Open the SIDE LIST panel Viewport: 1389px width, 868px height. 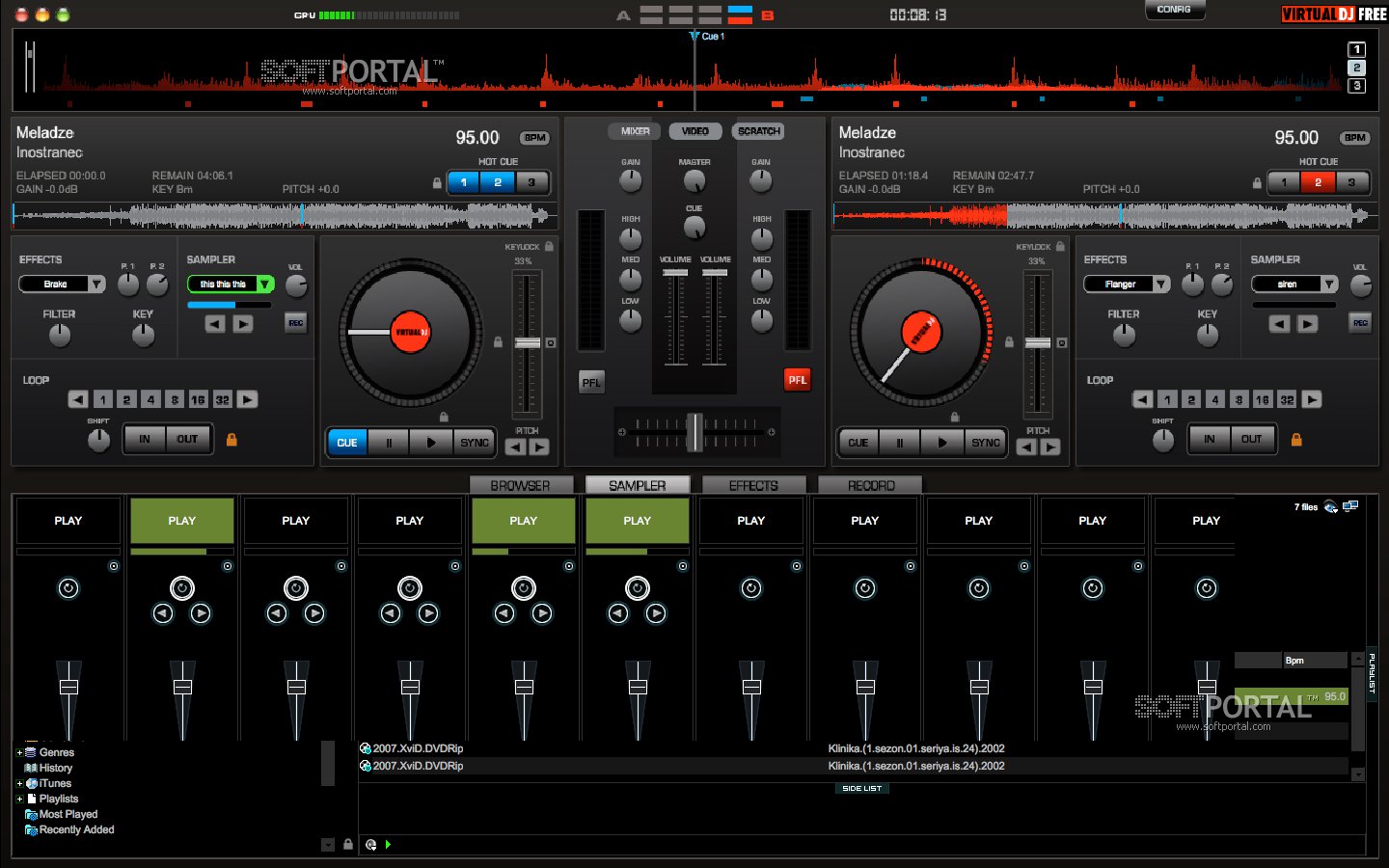(861, 789)
